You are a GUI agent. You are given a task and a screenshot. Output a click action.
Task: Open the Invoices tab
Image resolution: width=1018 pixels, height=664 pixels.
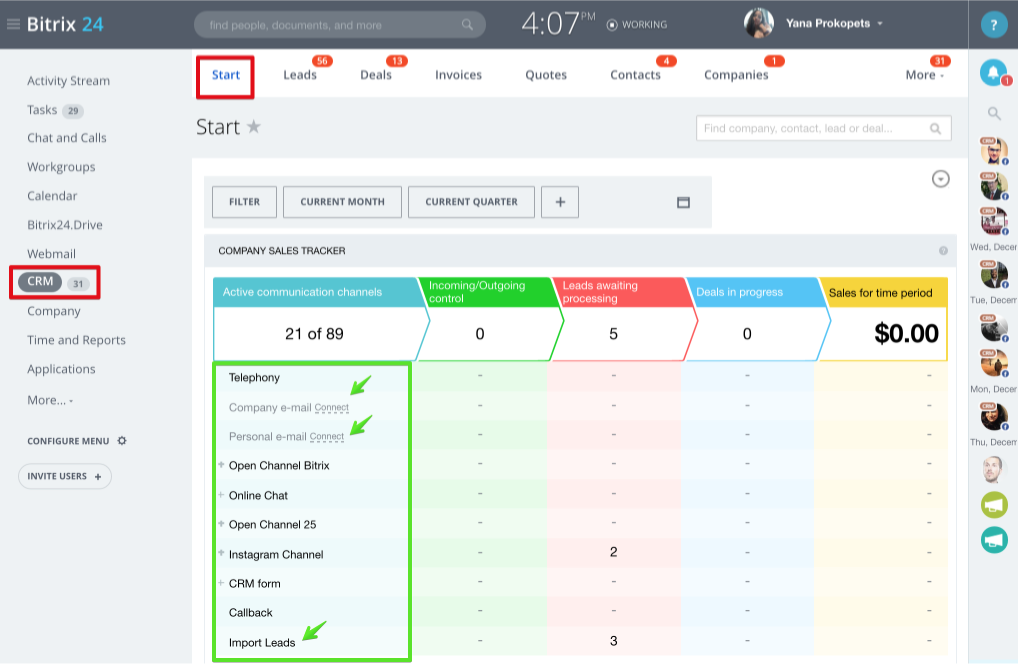click(x=458, y=75)
